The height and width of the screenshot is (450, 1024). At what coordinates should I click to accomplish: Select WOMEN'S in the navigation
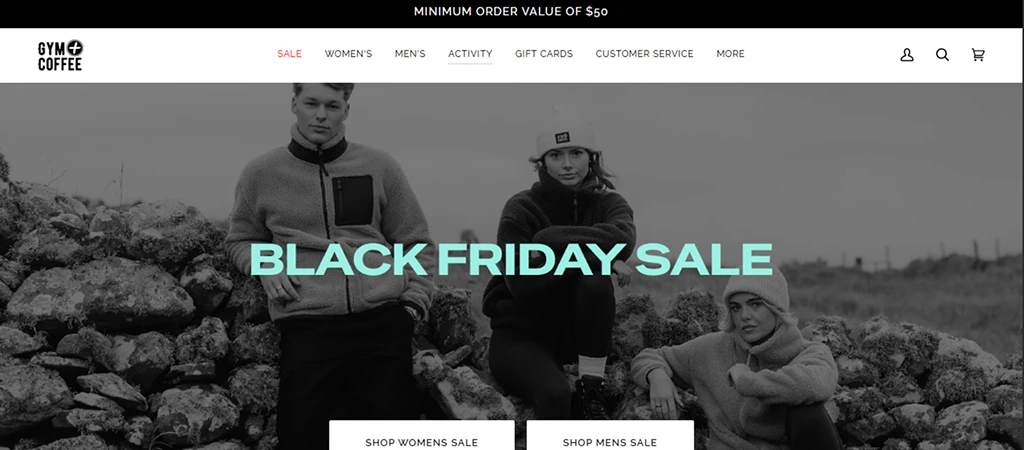348,54
